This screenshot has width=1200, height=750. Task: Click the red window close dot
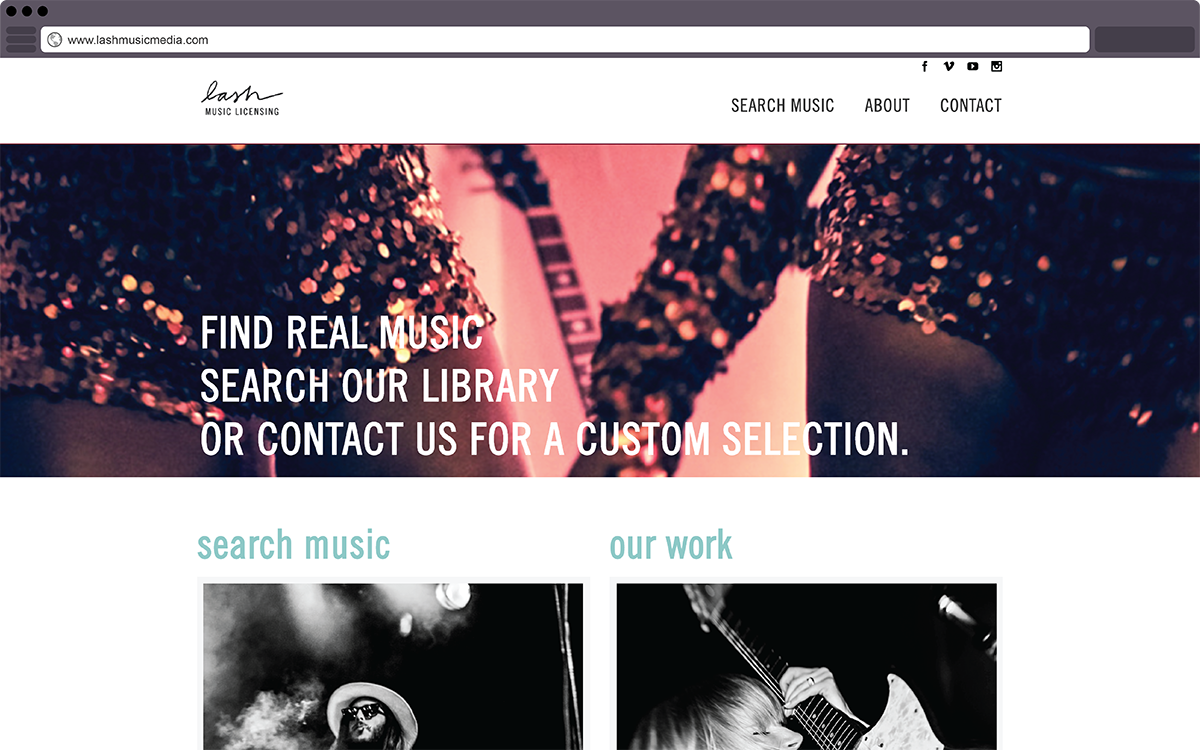(x=11, y=11)
